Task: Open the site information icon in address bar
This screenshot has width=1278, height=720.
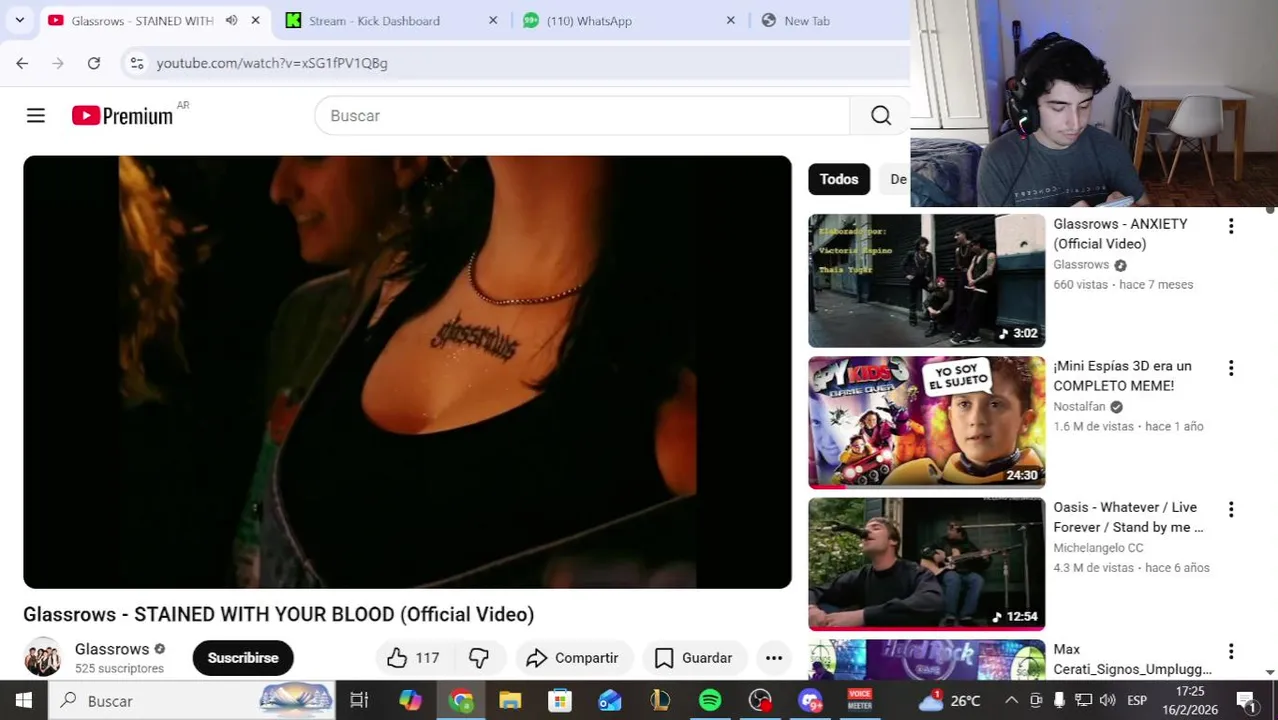Action: coord(137,63)
